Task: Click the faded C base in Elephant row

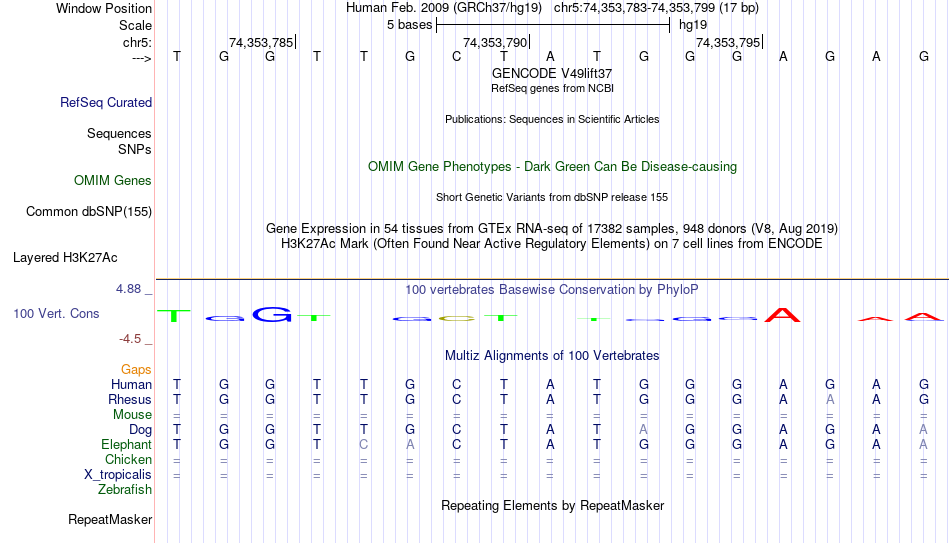Action: pyautogui.click(x=364, y=445)
